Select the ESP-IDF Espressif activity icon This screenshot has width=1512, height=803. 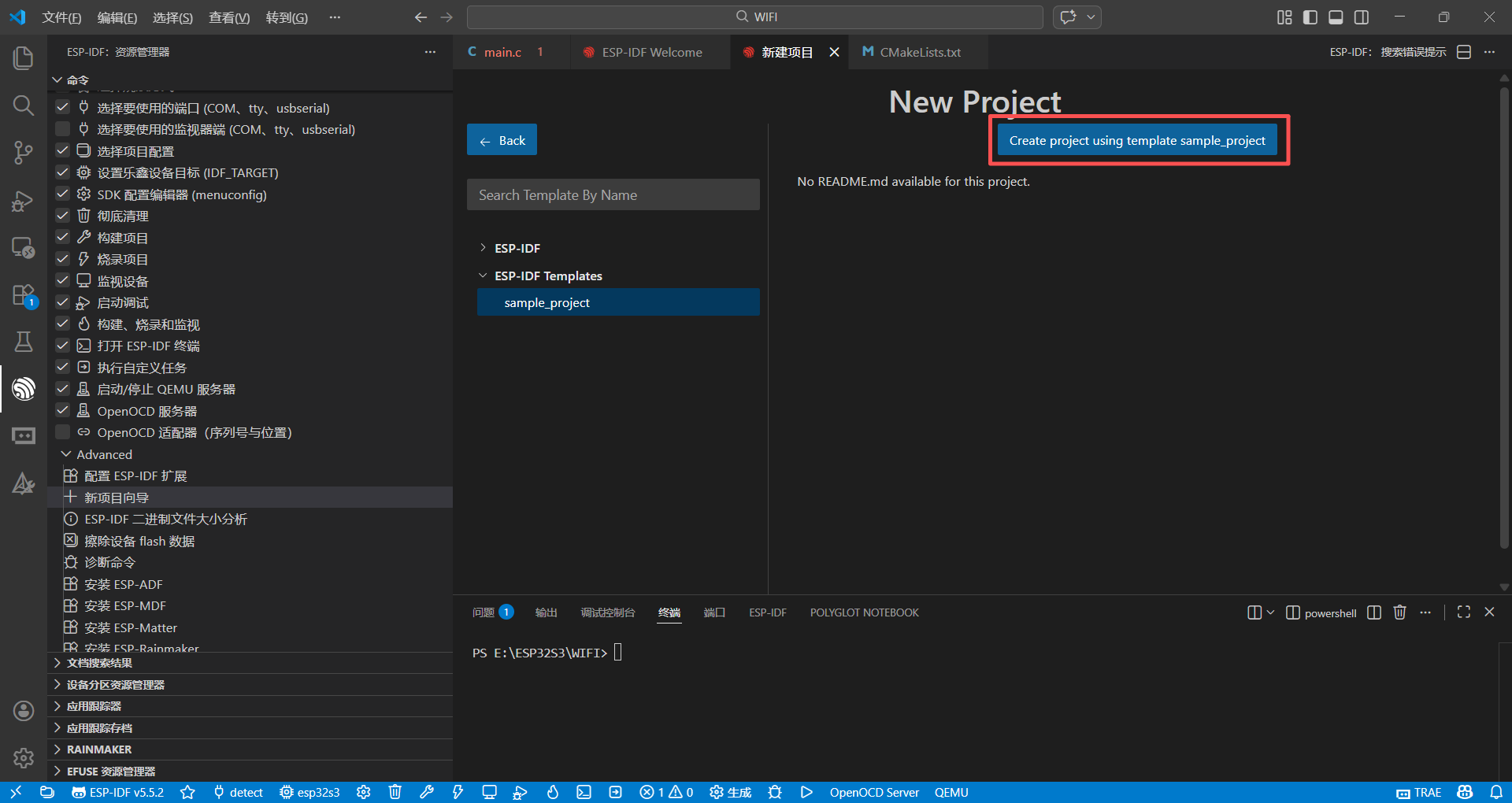coord(24,388)
